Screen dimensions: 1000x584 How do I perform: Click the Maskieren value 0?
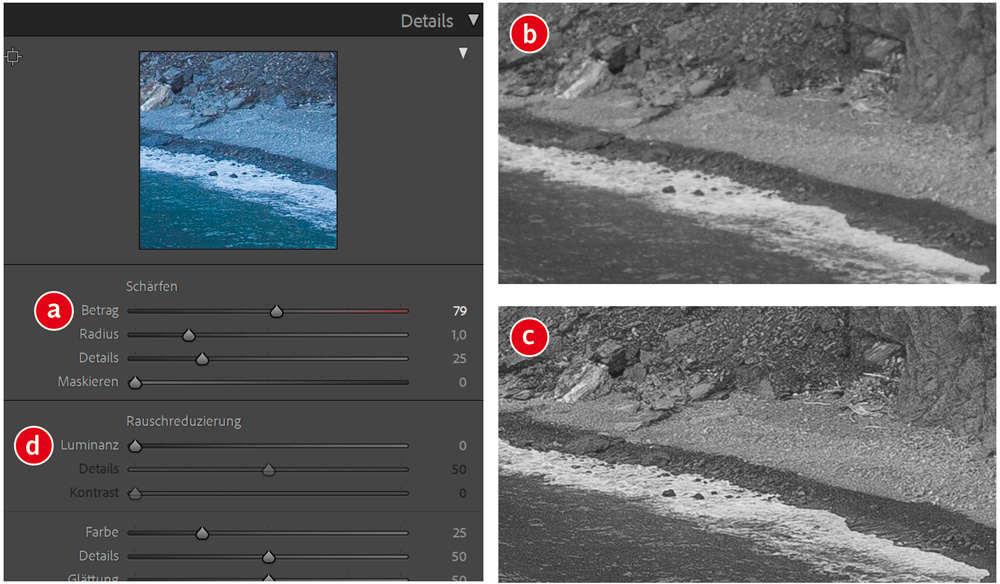(463, 382)
